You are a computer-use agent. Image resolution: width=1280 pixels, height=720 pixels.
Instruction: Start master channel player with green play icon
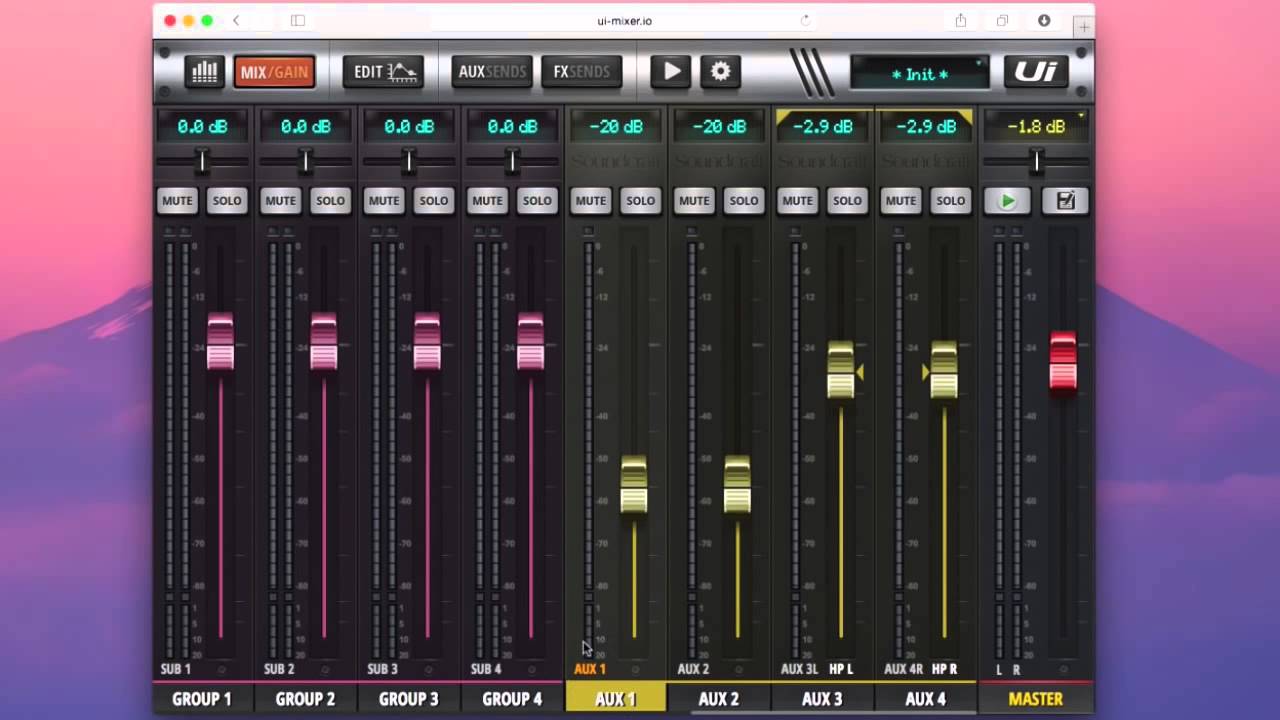click(x=1007, y=201)
